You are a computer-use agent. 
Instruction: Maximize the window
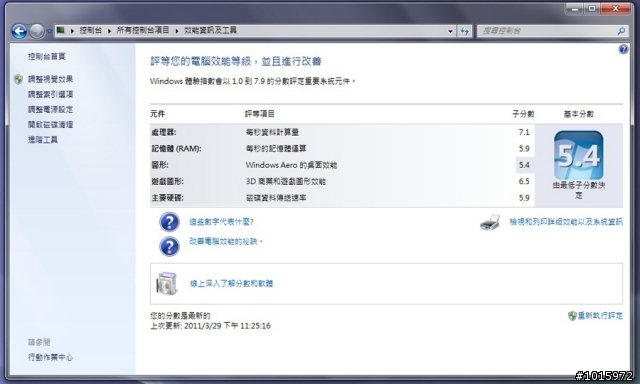click(592, 9)
